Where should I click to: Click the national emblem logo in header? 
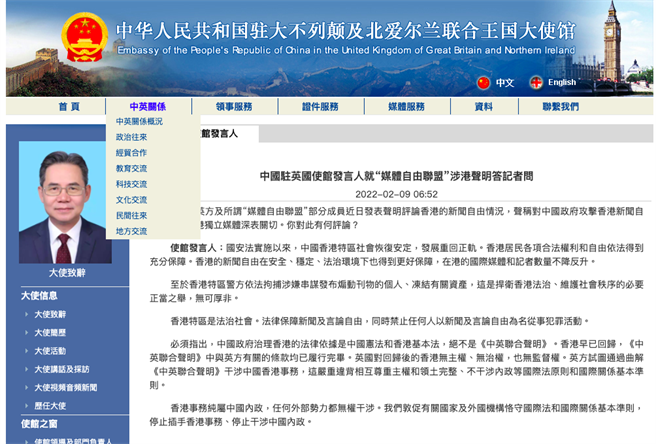pos(85,37)
